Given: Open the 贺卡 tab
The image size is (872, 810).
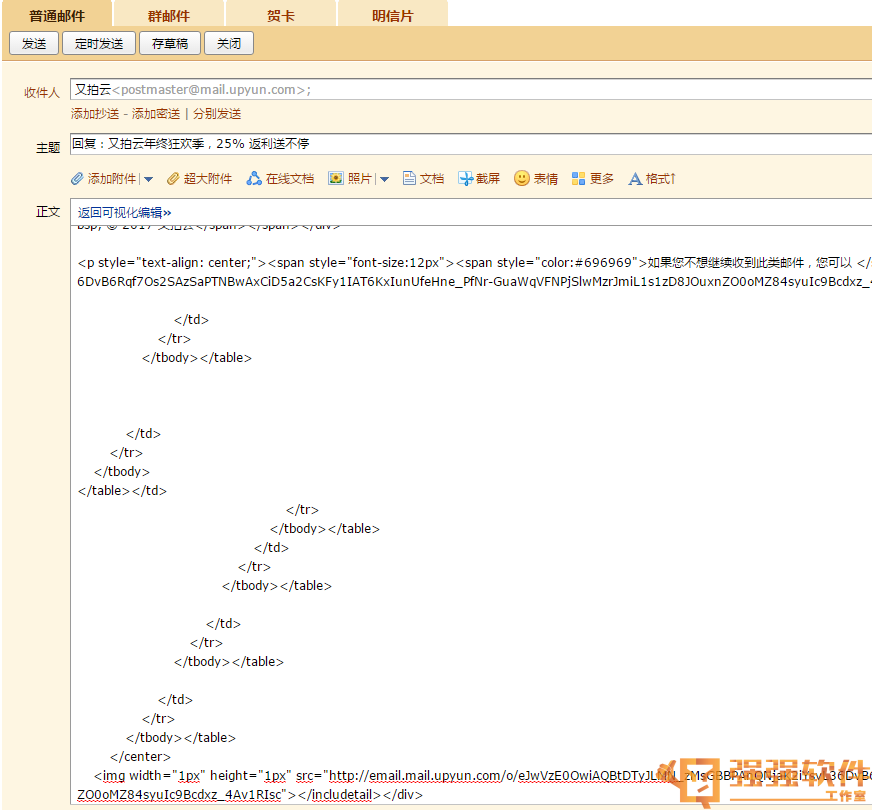Looking at the screenshot, I should click(281, 16).
